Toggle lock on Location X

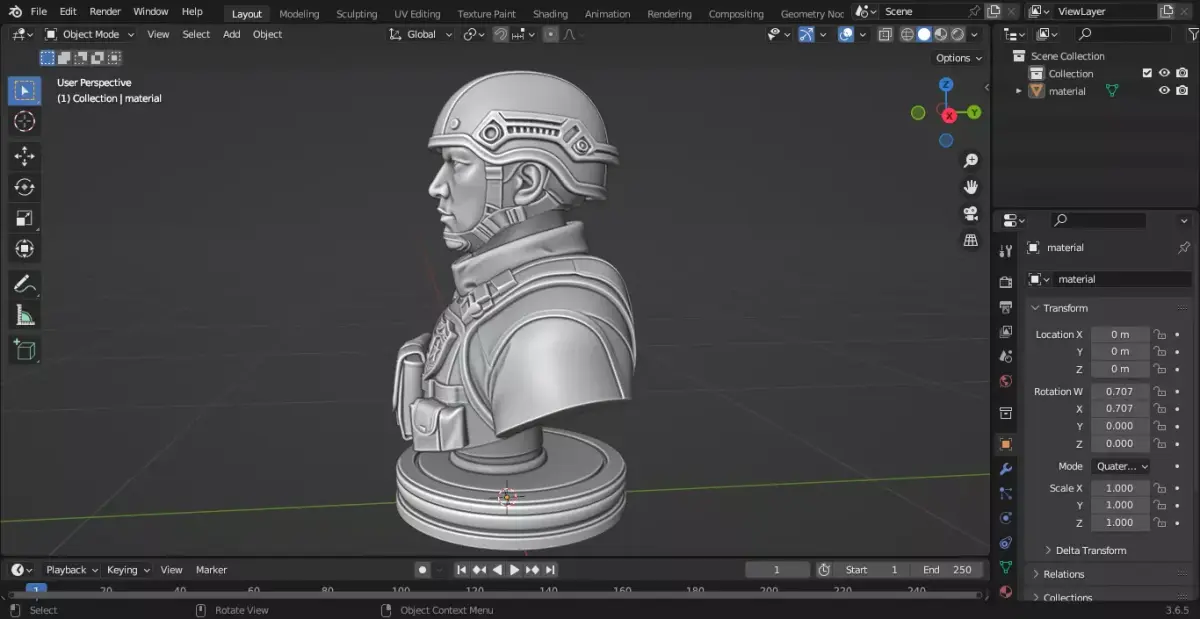point(1160,334)
